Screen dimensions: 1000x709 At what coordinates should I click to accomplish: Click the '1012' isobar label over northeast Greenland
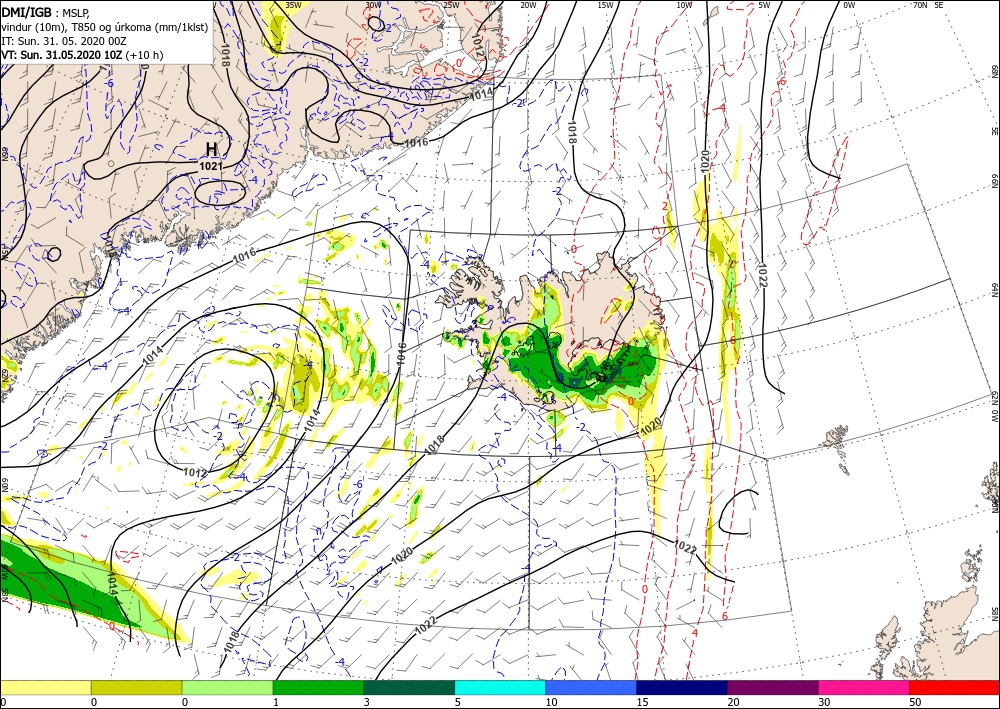click(x=478, y=43)
